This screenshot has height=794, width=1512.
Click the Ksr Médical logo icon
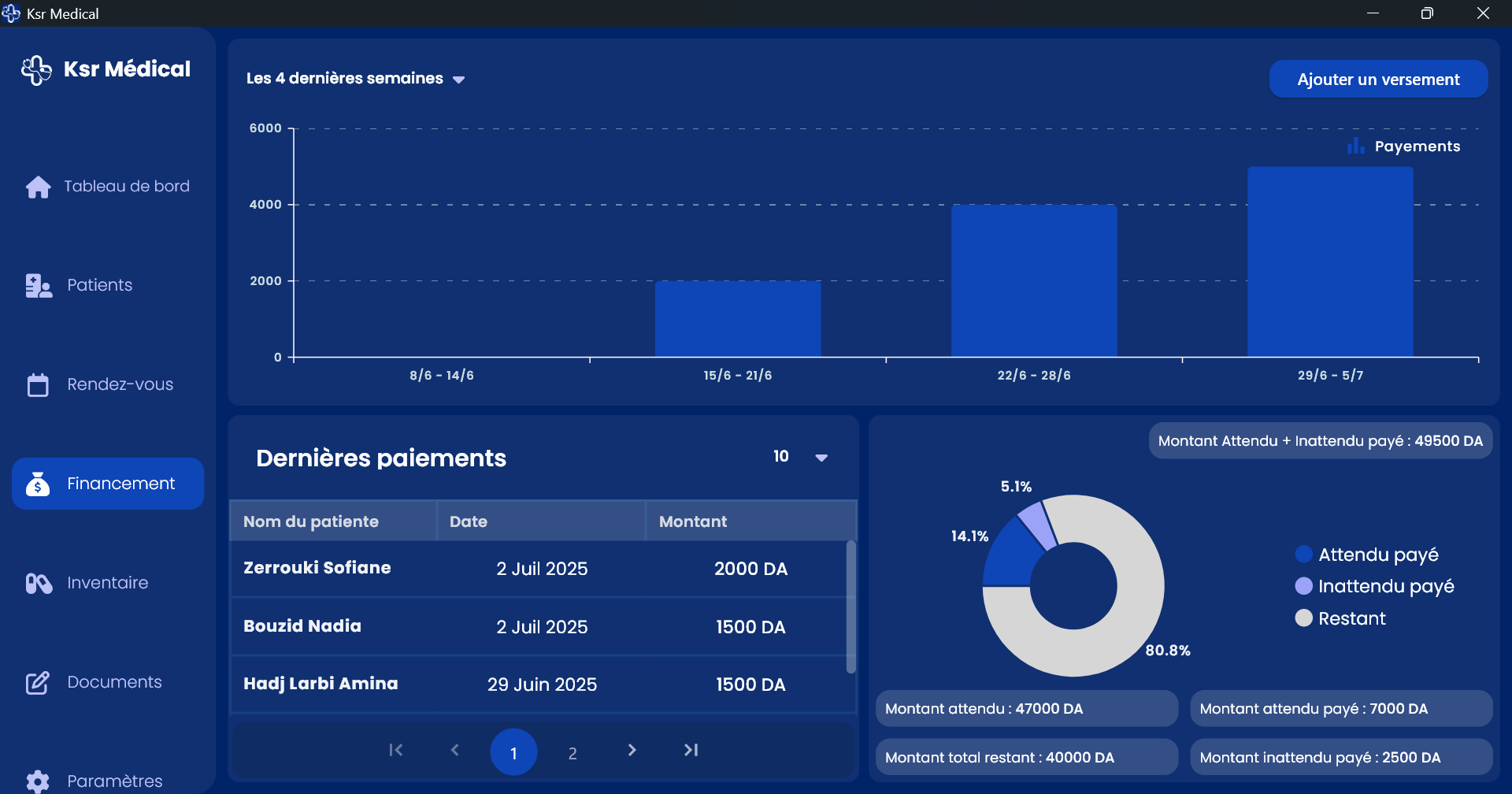click(x=36, y=70)
